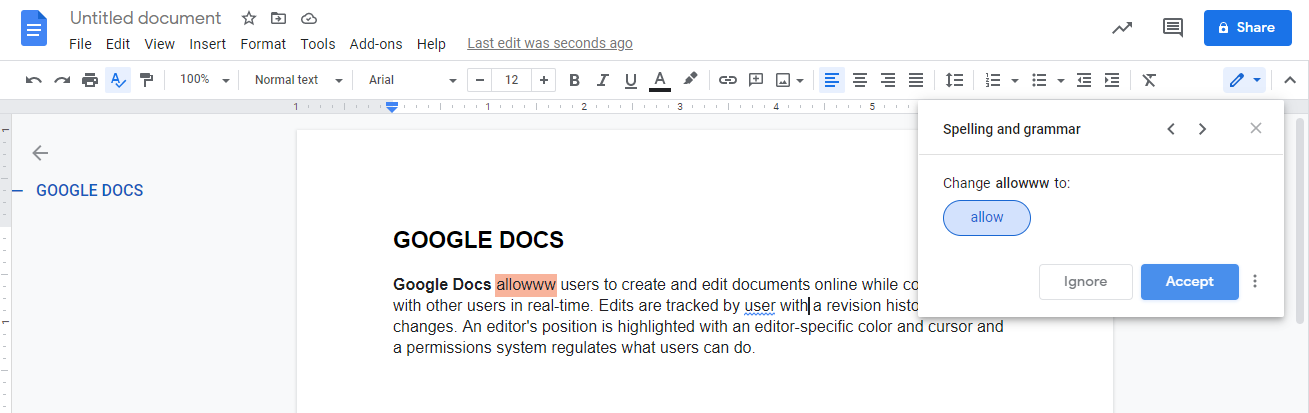Jump to GOOGLE DOCS outline heading
1309x413 pixels.
click(x=90, y=190)
